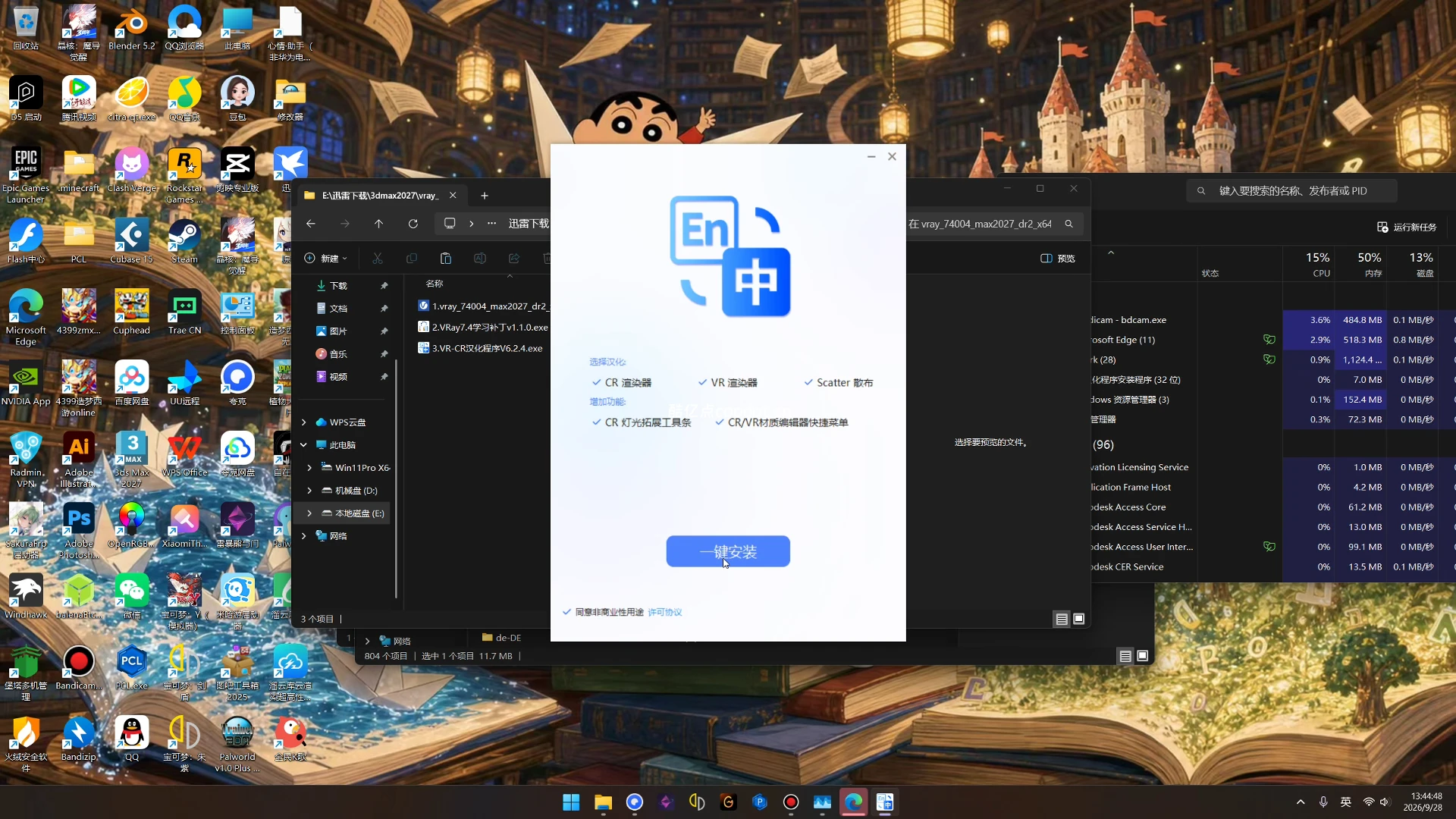Image resolution: width=1456 pixels, height=819 pixels.
Task: Select file 3.VR-CR汉化程序V6.2.4.exe
Action: [481, 349]
